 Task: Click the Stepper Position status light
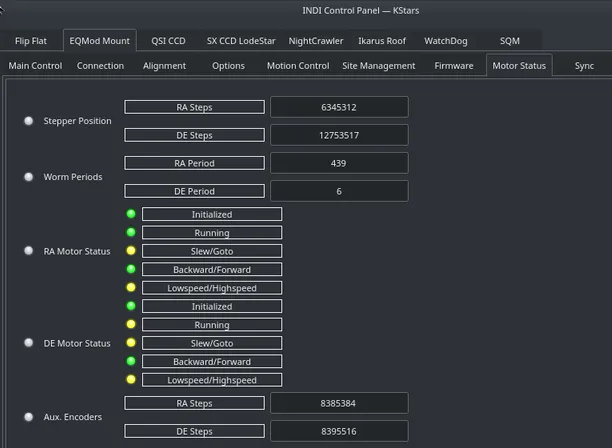[x=28, y=121]
